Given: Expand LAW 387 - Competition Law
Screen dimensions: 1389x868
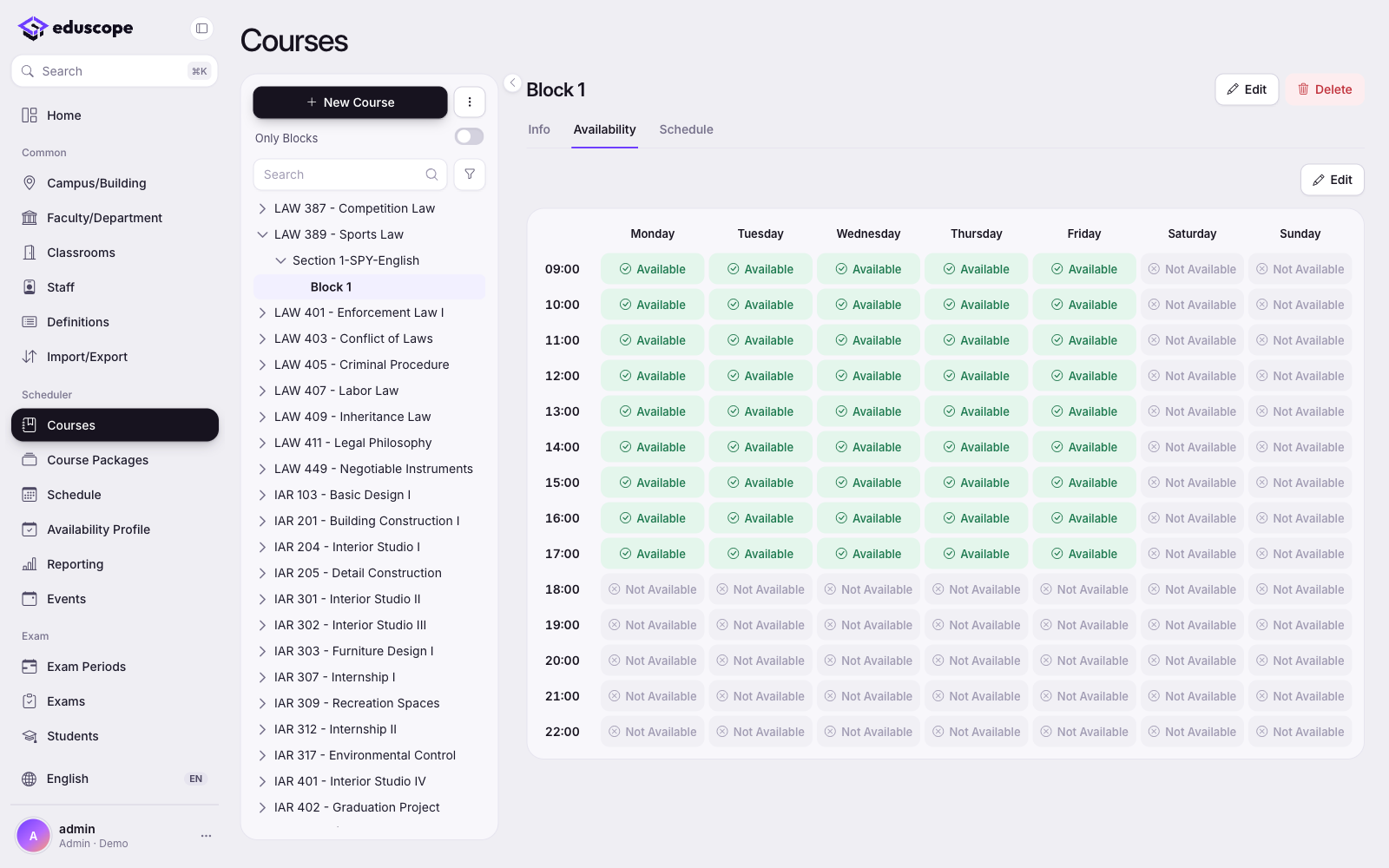Looking at the screenshot, I should [262, 208].
